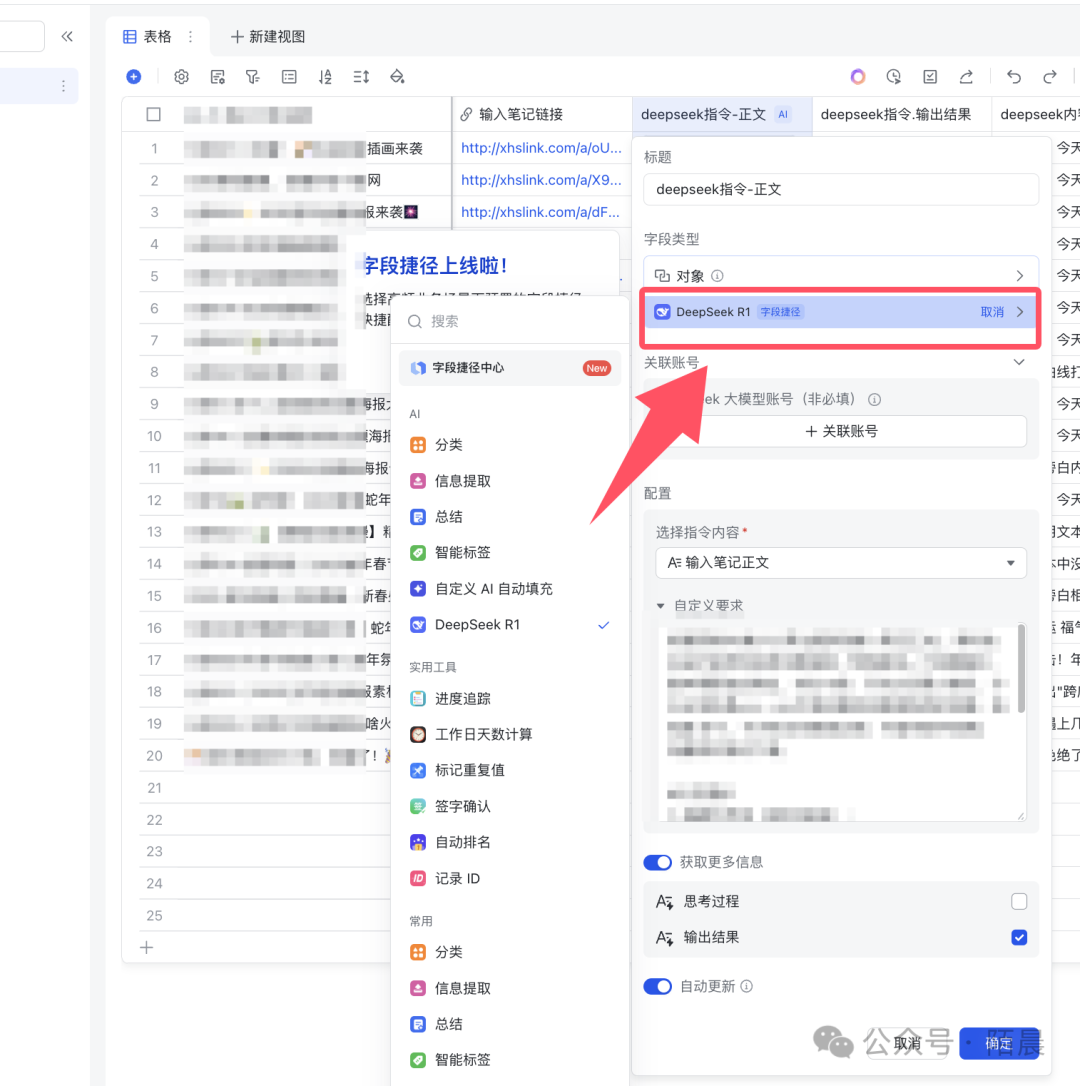Choose AI 智能标签 field shortcut
1080x1086 pixels.
pos(510,553)
